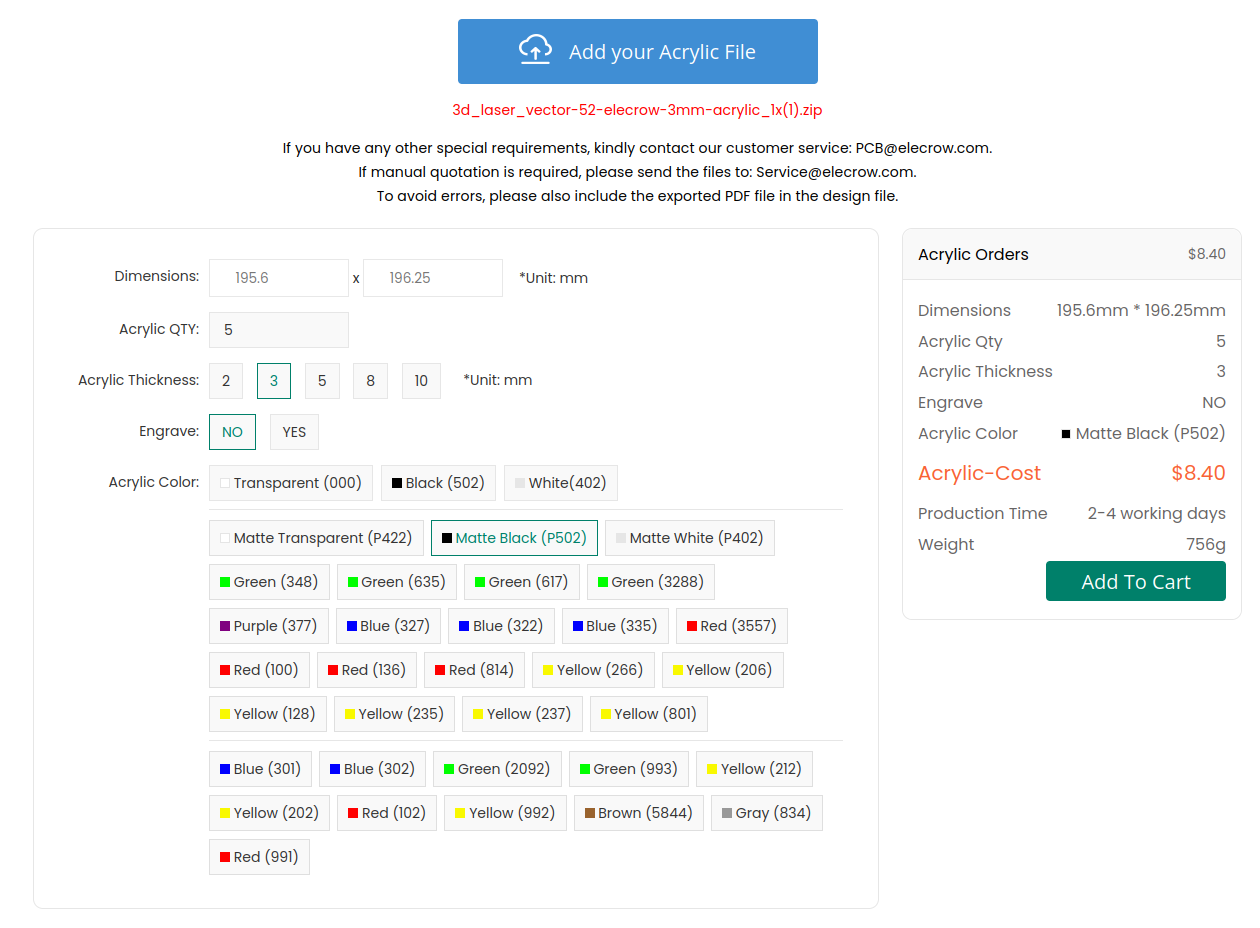1260x928 pixels.
Task: Pick Blue (301) color button
Action: point(261,769)
